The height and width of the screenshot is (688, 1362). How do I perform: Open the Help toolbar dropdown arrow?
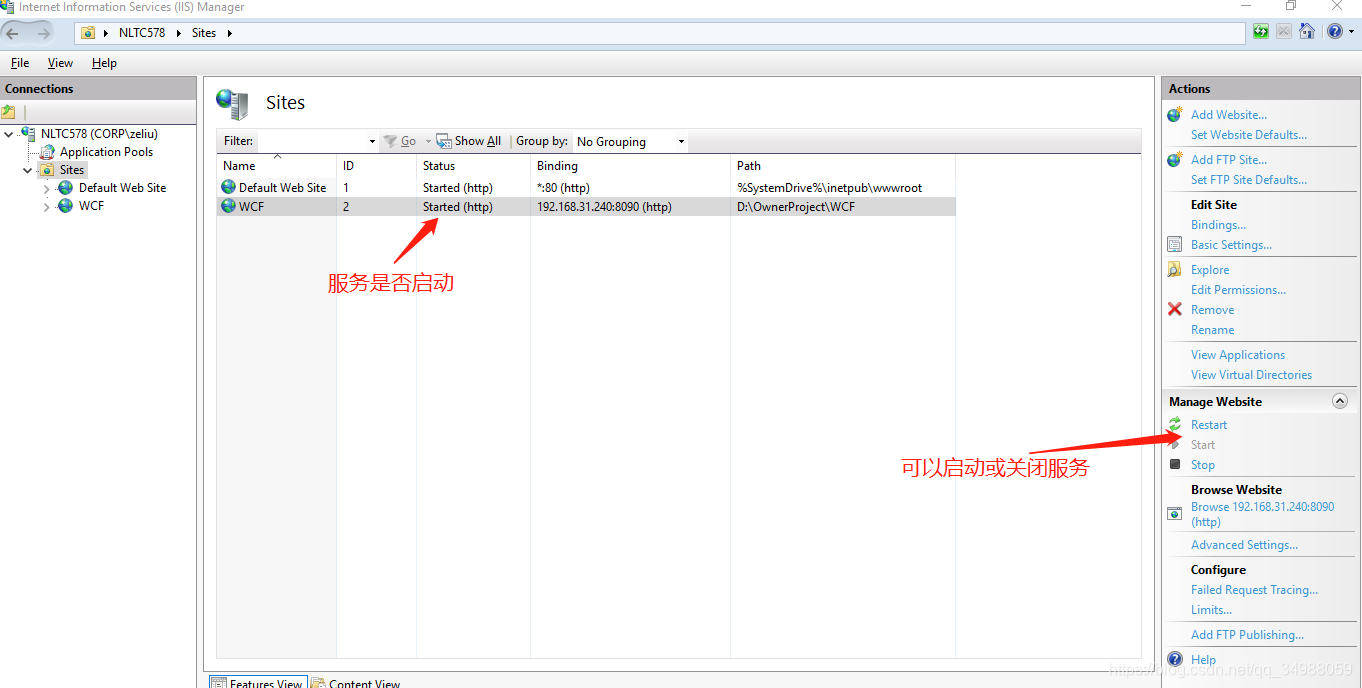click(x=1350, y=32)
